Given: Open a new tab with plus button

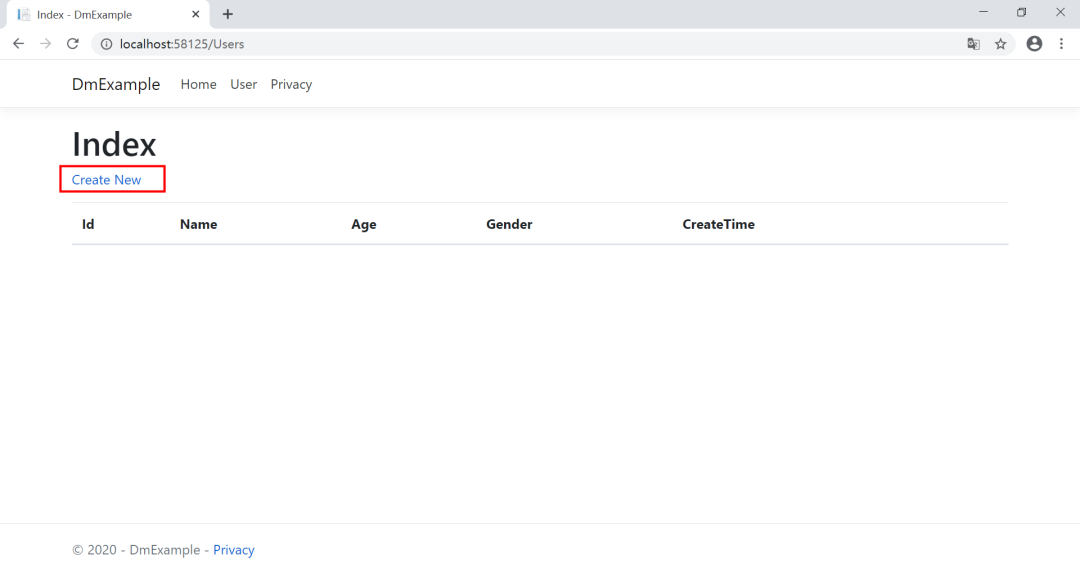Looking at the screenshot, I should 227,14.
